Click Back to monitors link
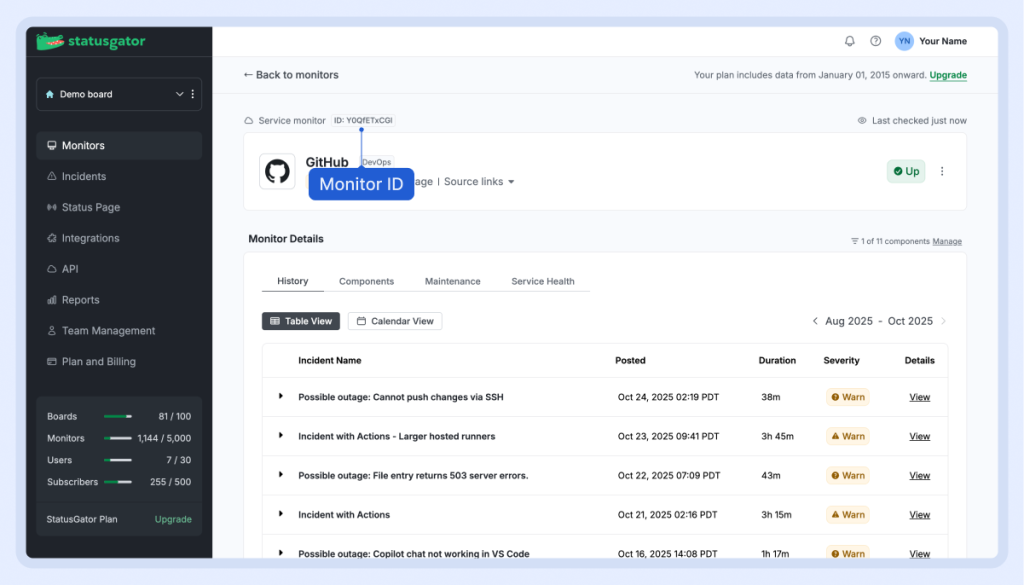The height and width of the screenshot is (585, 1024). point(291,75)
